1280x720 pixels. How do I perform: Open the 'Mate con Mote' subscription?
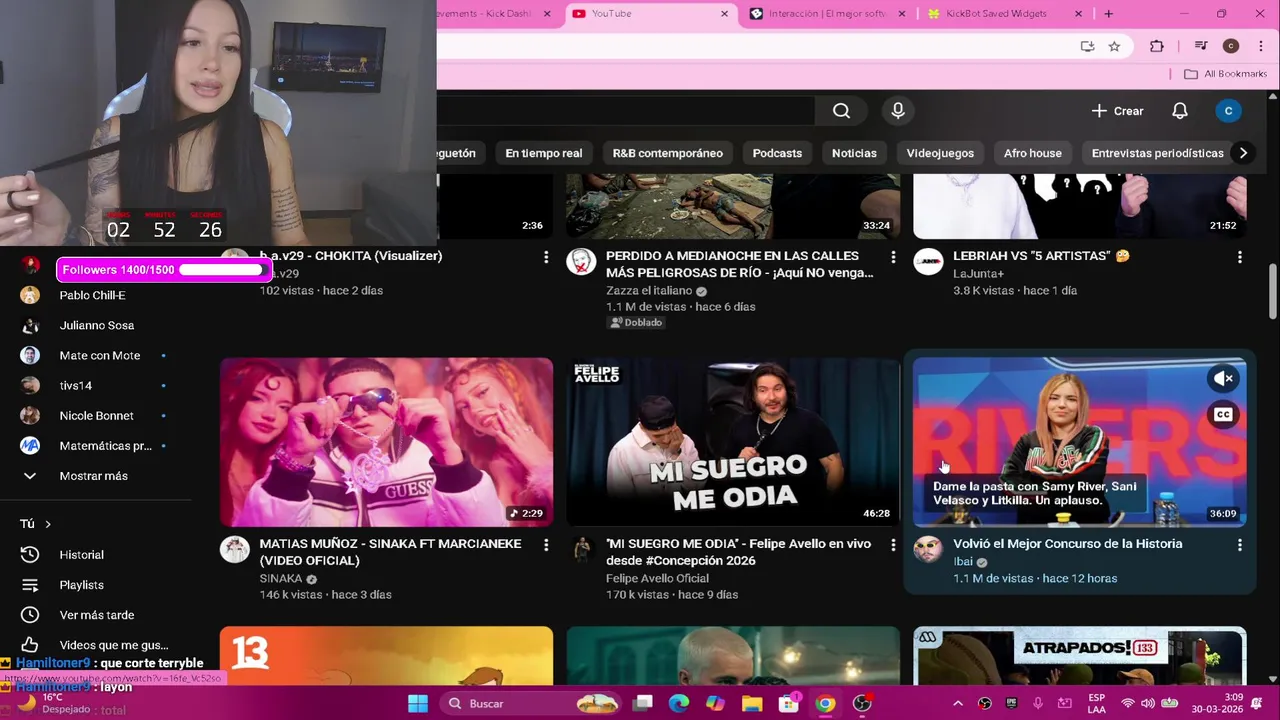99,355
